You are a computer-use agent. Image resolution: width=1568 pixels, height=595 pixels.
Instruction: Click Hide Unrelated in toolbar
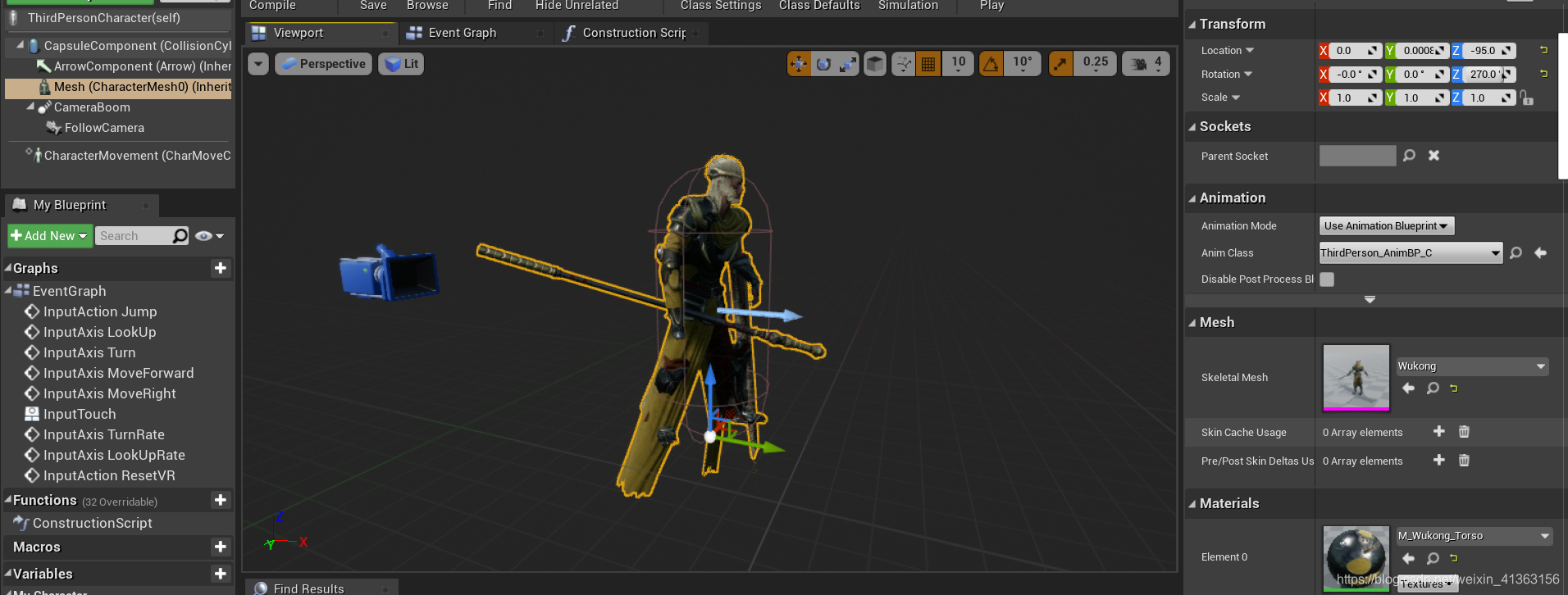(577, 6)
